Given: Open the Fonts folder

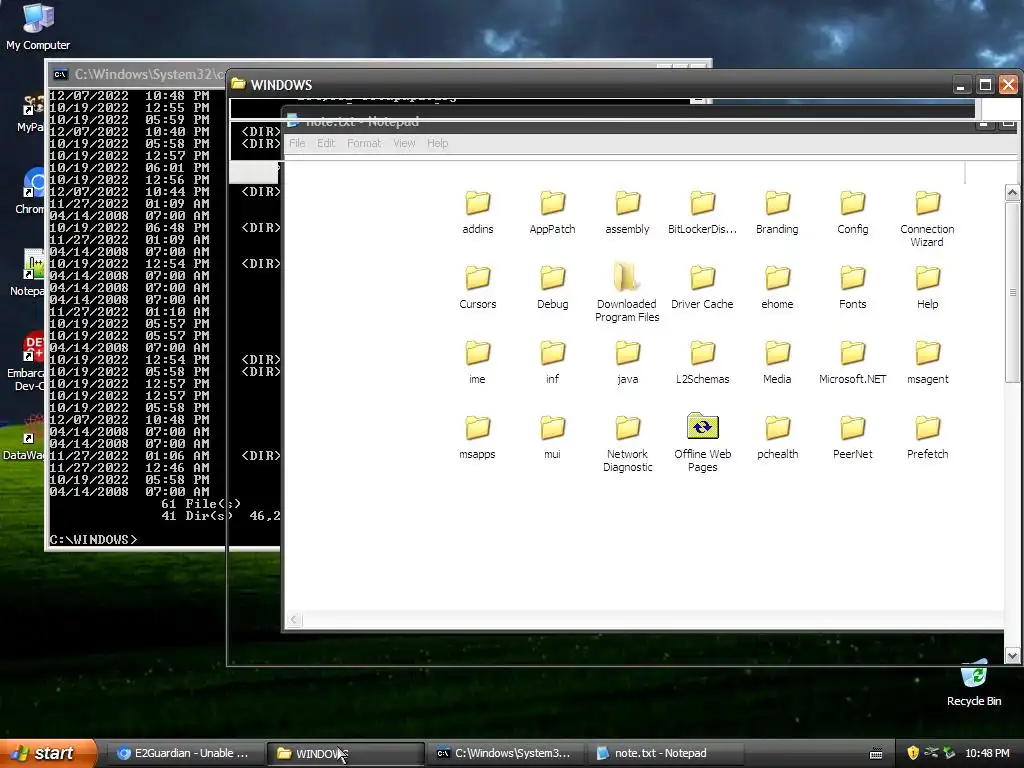Looking at the screenshot, I should click(853, 287).
